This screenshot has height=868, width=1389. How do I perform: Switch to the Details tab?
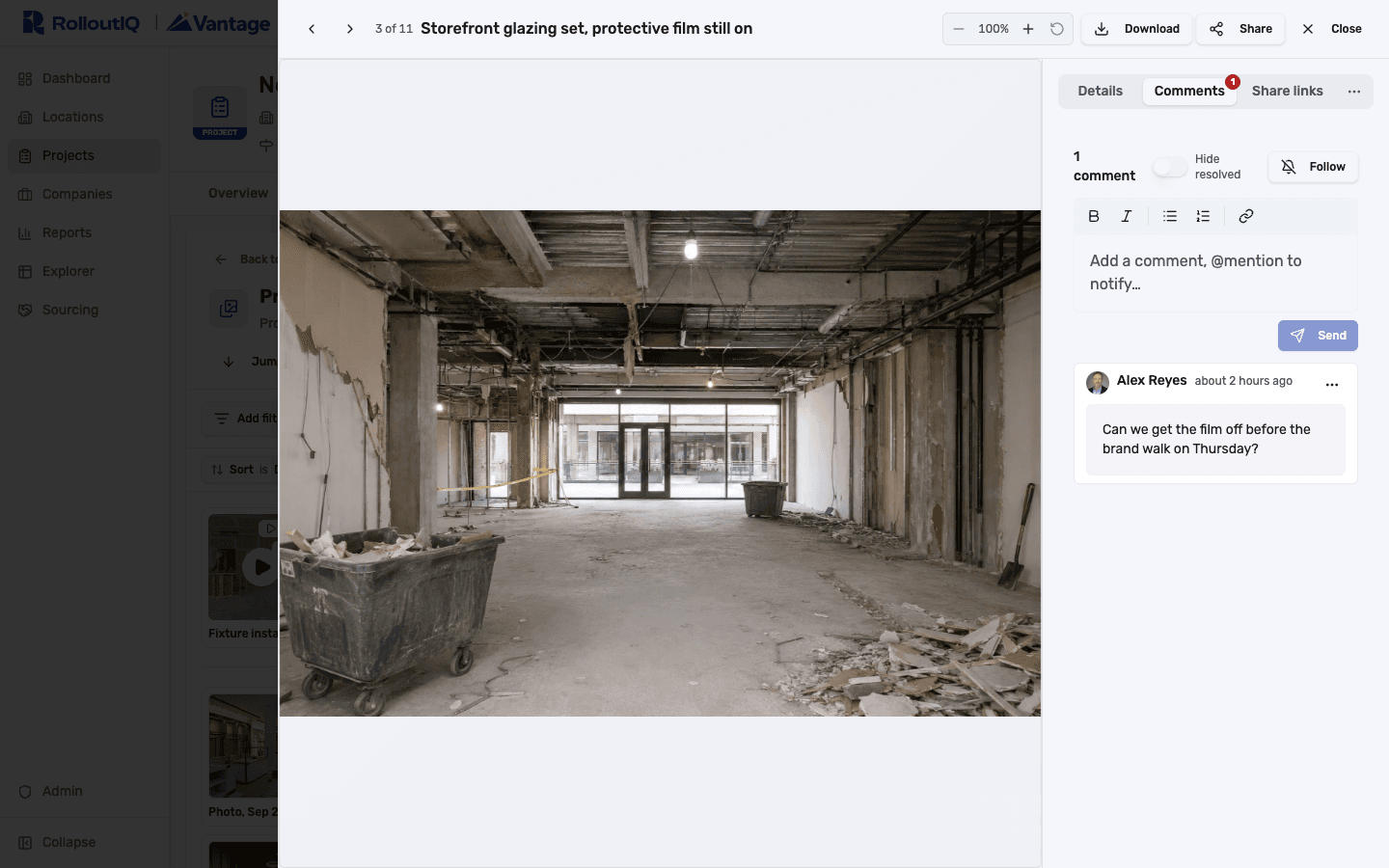coord(1100,91)
